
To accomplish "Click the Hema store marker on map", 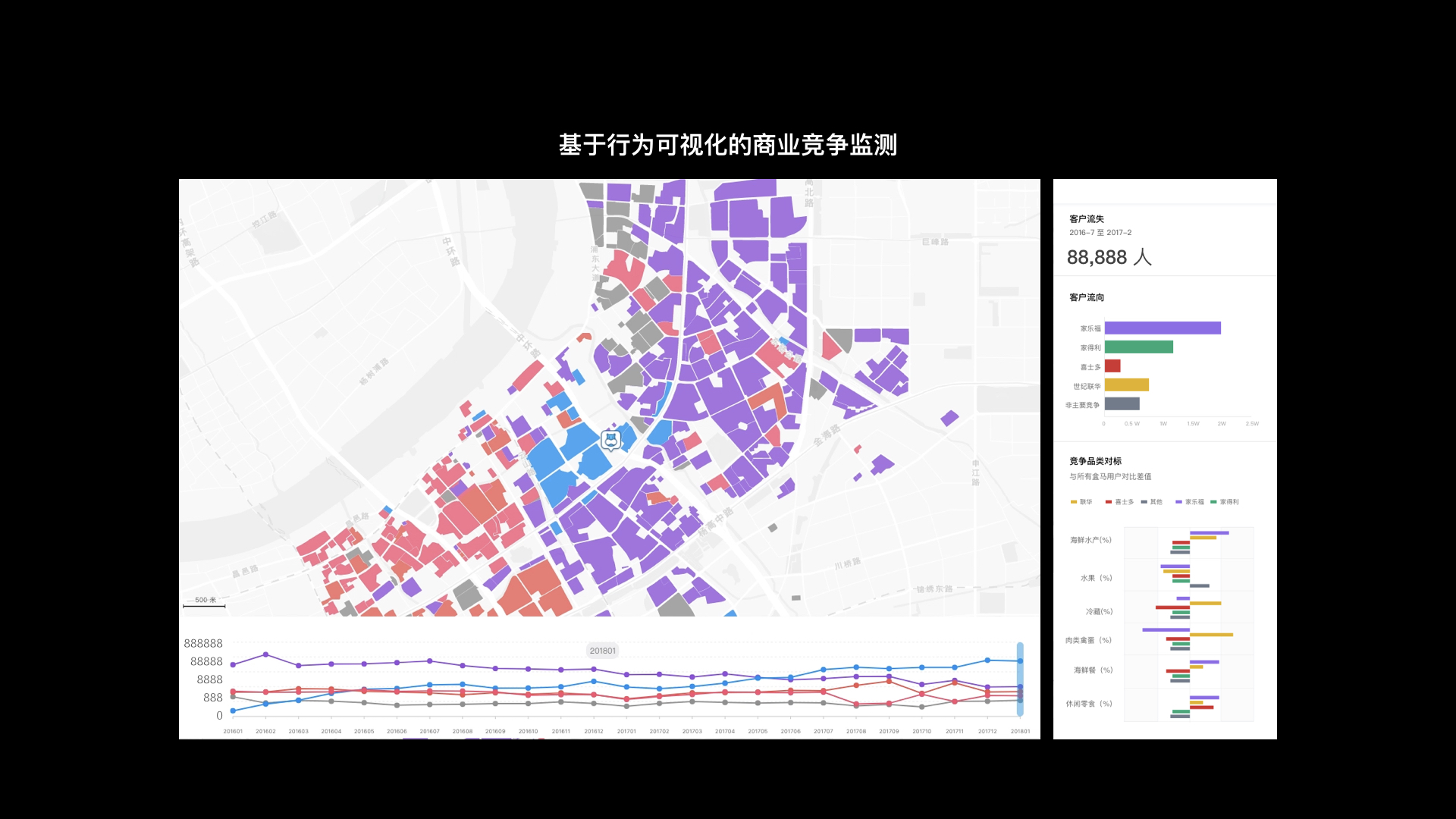I will pyautogui.click(x=610, y=440).
